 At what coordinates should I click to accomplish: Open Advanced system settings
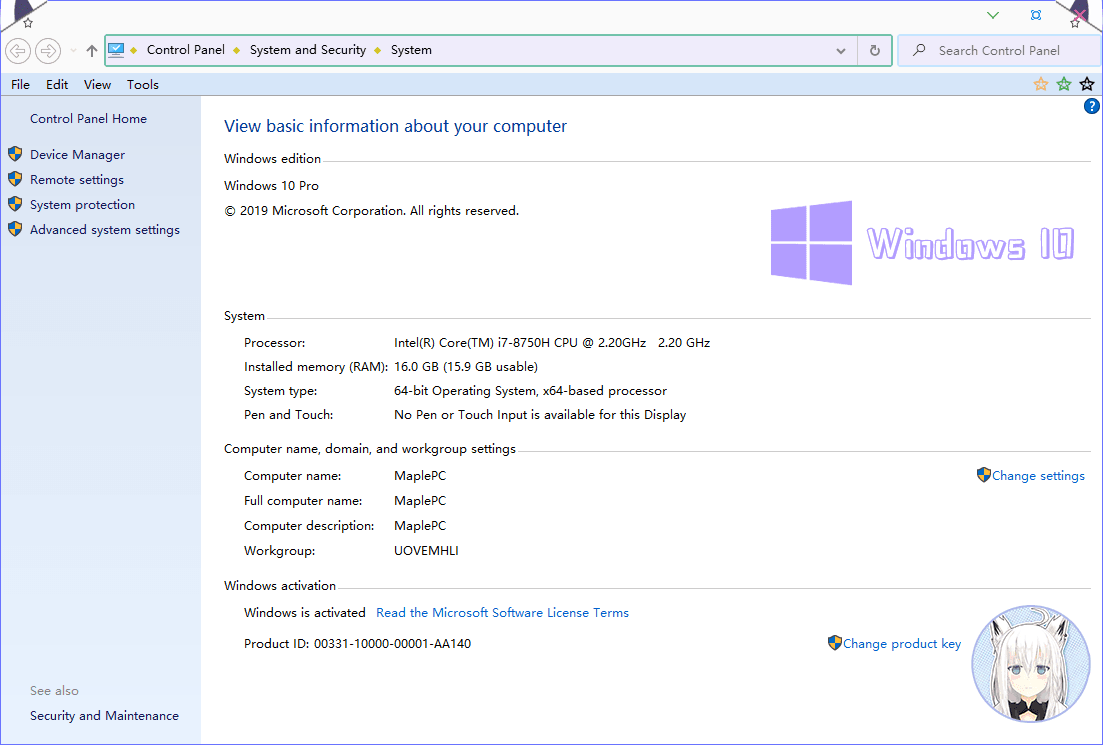[x=105, y=230]
